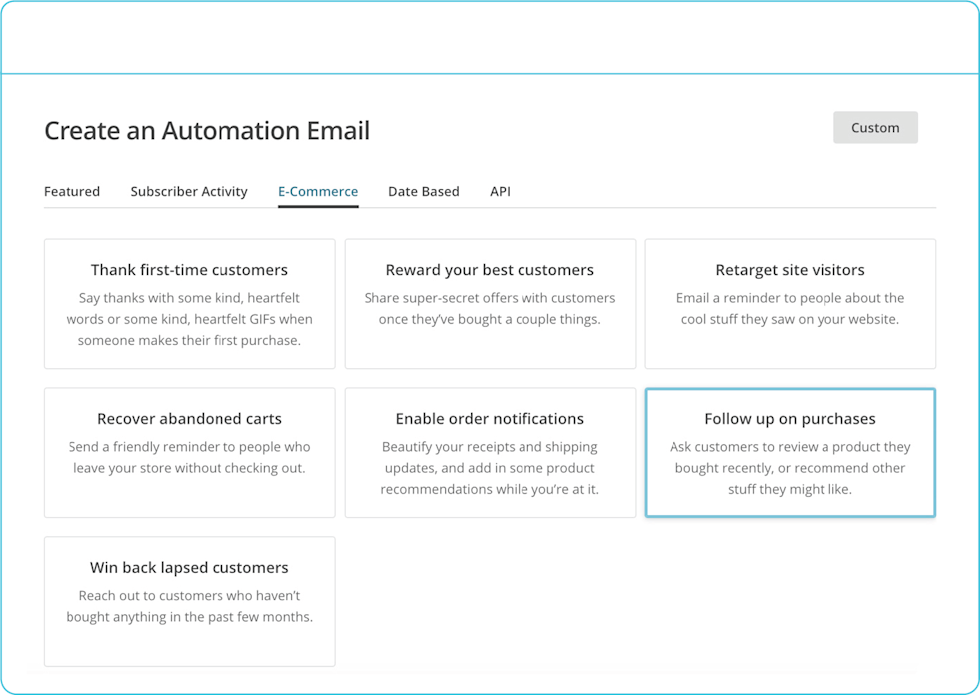Click the friendly reminder without checking out text
This screenshot has width=980, height=695.
189,457
